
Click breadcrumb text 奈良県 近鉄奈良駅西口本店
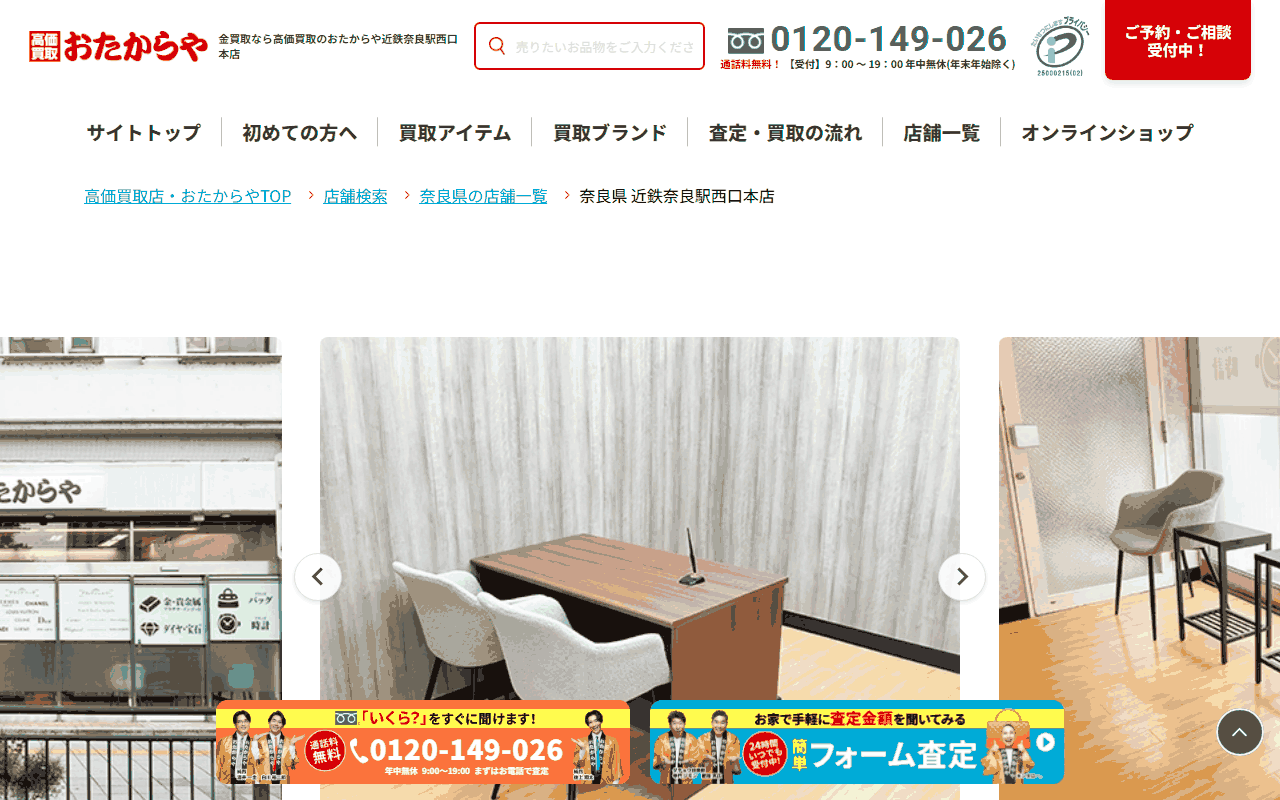[677, 196]
